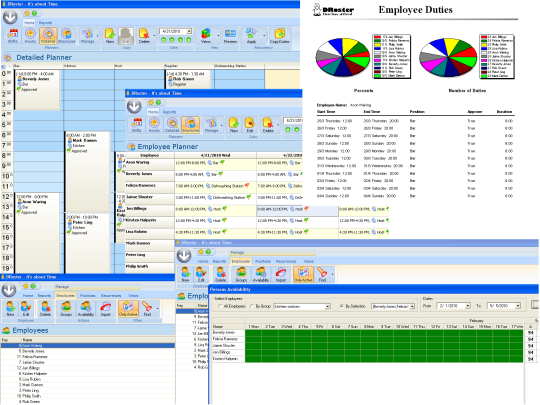
Task: Click Number of Duties pie chart in report
Action: pos(448,58)
